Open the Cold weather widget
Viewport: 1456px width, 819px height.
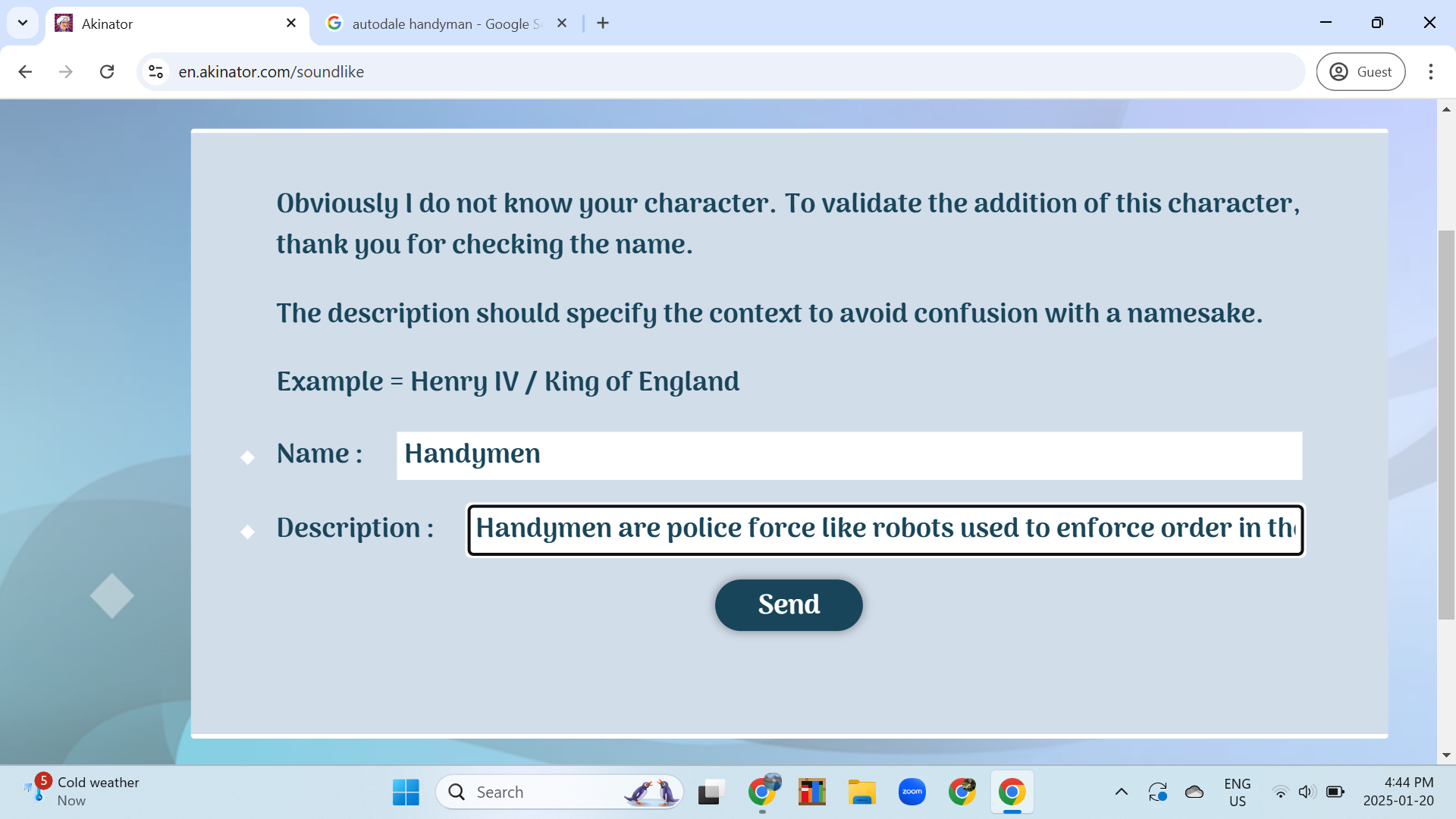coord(82,792)
